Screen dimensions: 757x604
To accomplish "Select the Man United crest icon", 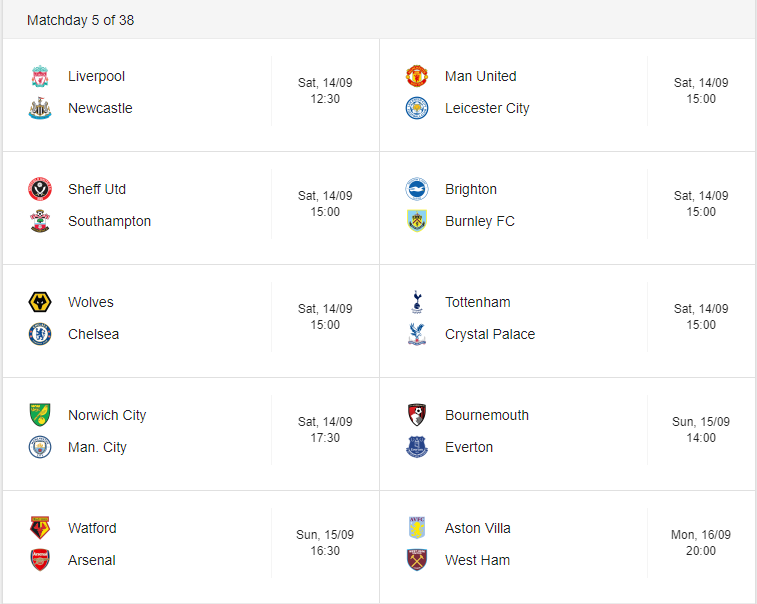I will click(x=417, y=76).
